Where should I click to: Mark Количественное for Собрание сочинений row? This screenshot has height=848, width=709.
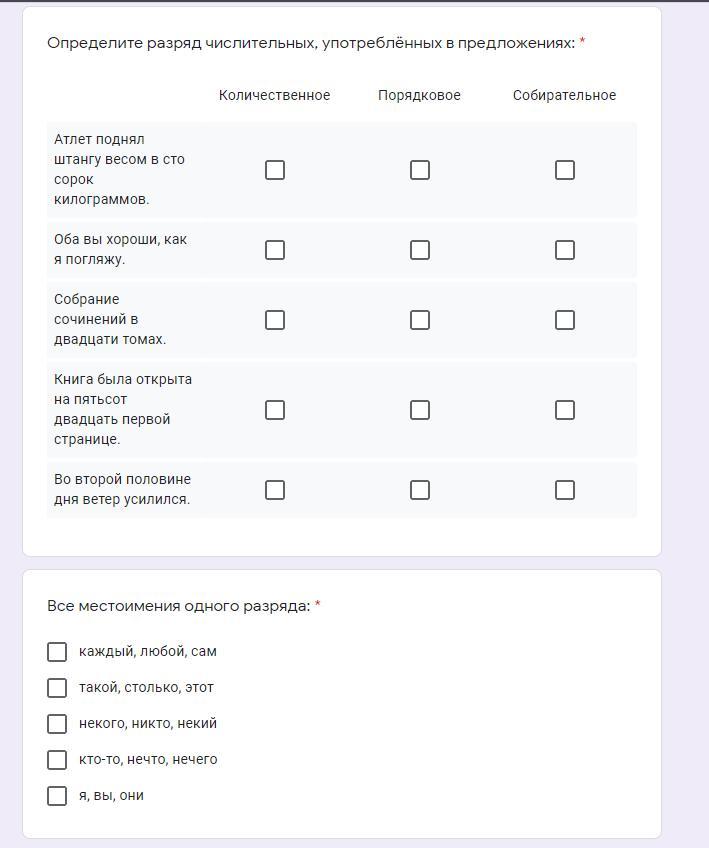point(275,320)
